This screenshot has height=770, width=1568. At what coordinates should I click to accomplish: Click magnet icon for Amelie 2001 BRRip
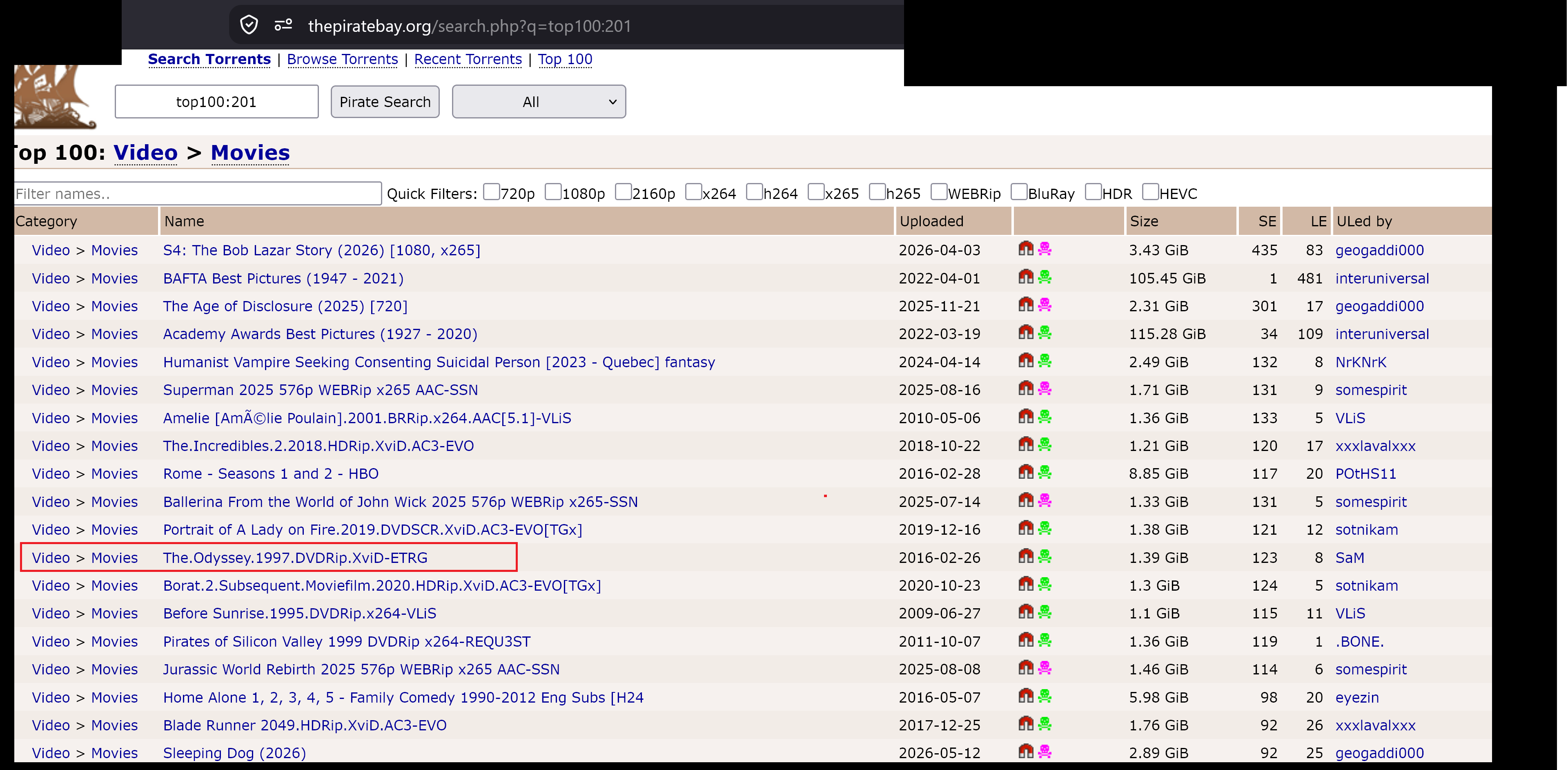[x=1026, y=416]
